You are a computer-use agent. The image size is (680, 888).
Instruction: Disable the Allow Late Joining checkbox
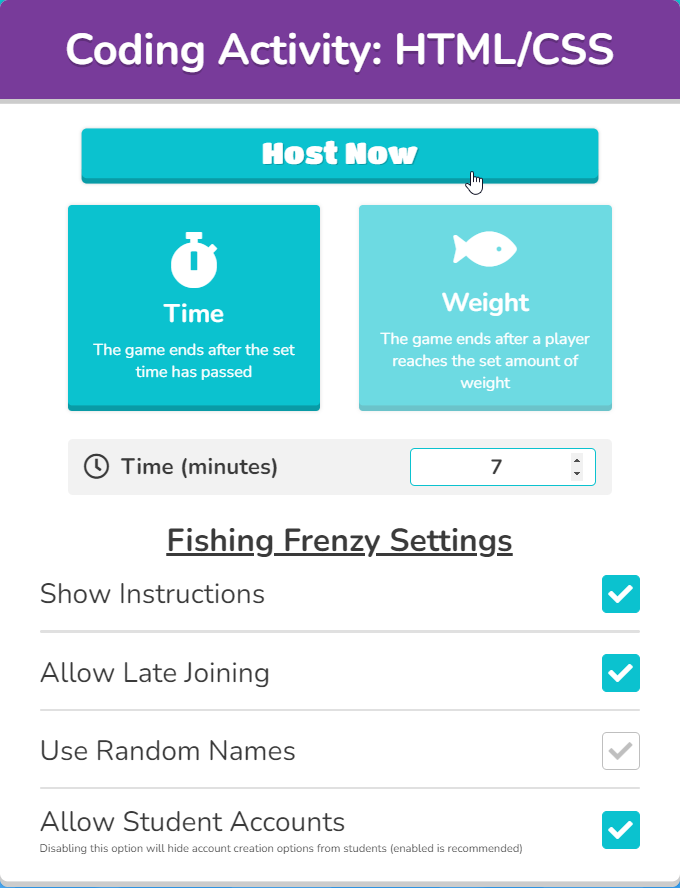point(620,673)
